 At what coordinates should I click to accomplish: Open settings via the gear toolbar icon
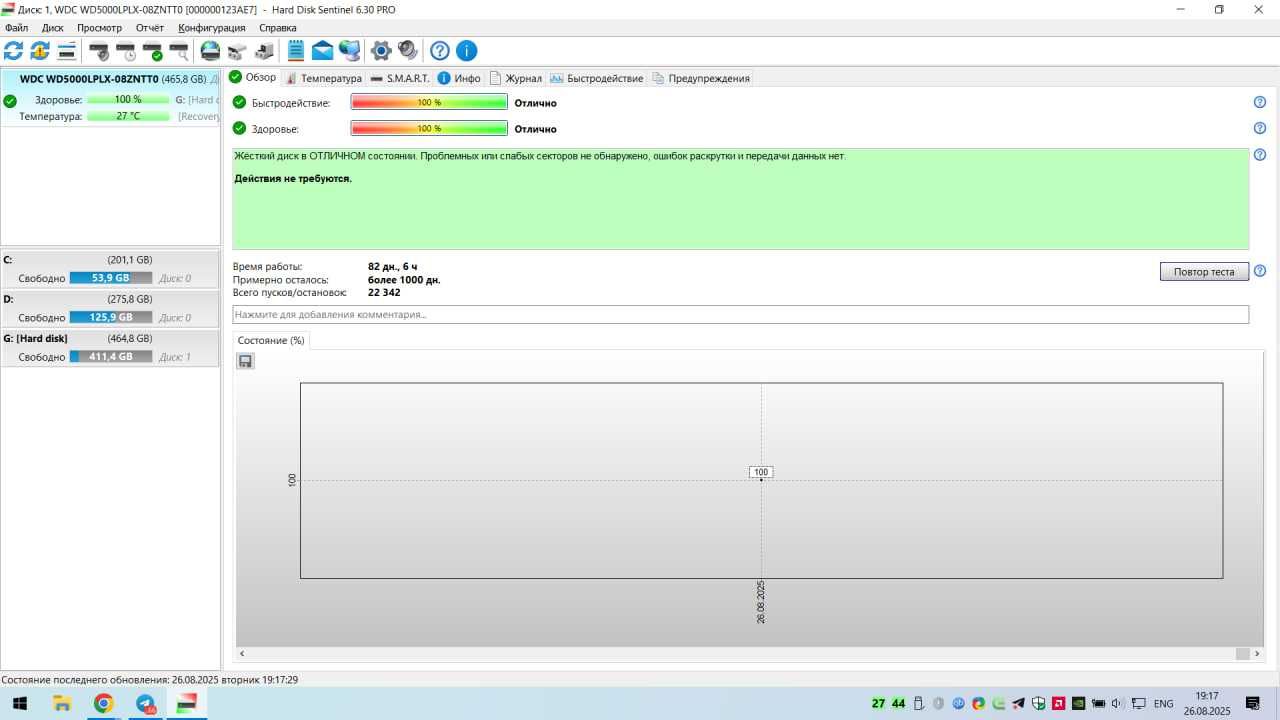coord(381,51)
